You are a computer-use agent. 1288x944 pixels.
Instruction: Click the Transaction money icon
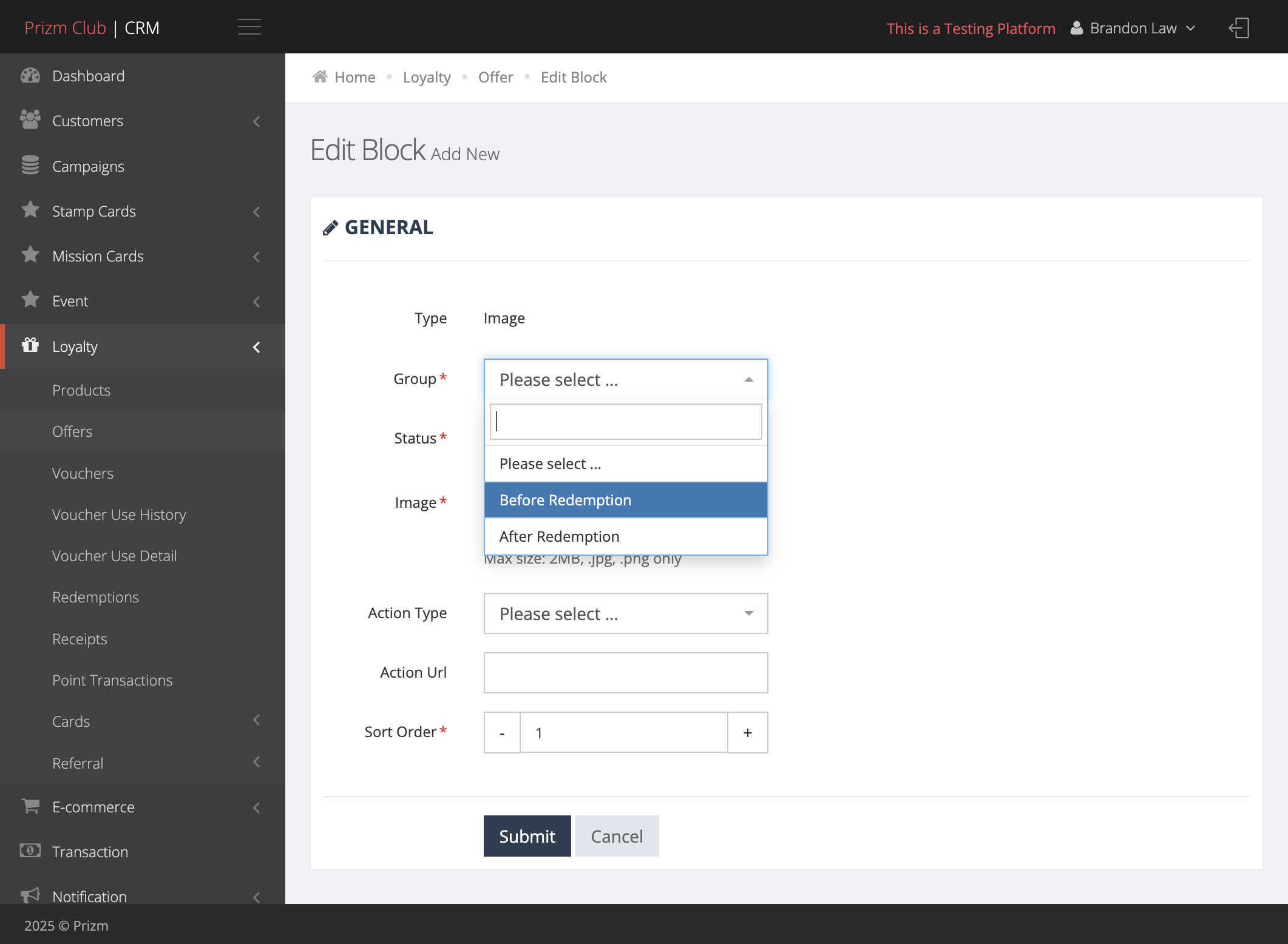[30, 851]
